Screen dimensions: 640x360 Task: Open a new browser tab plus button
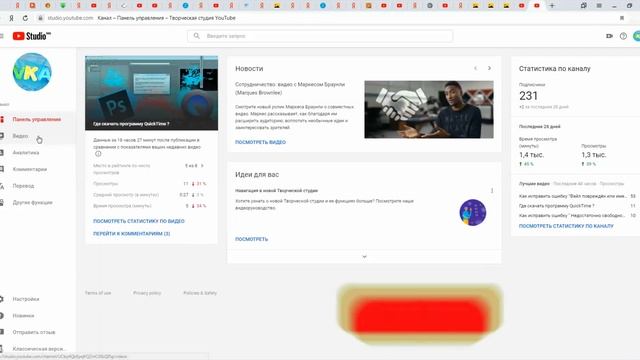[552, 6]
